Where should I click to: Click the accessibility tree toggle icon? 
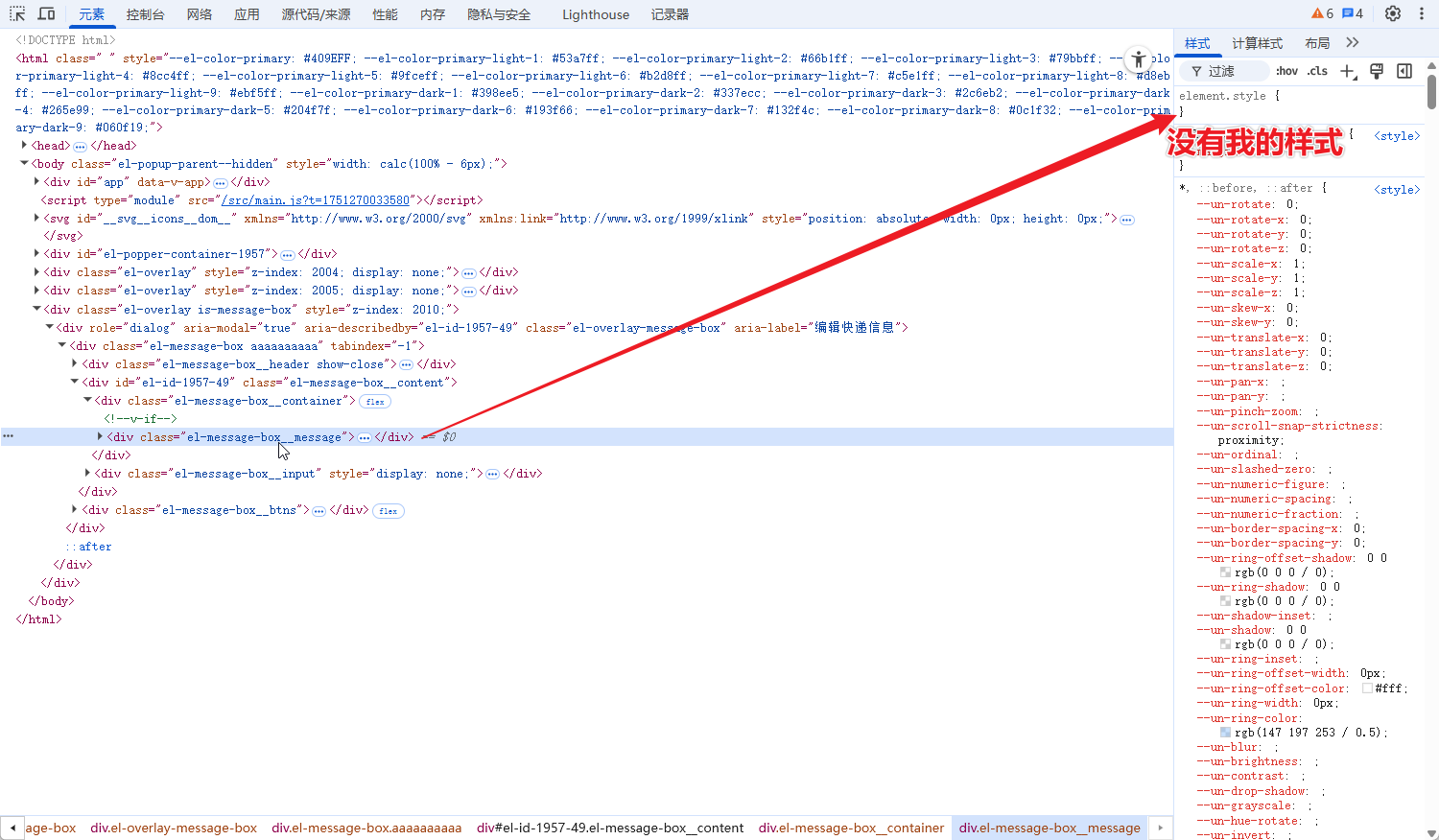coord(1138,58)
